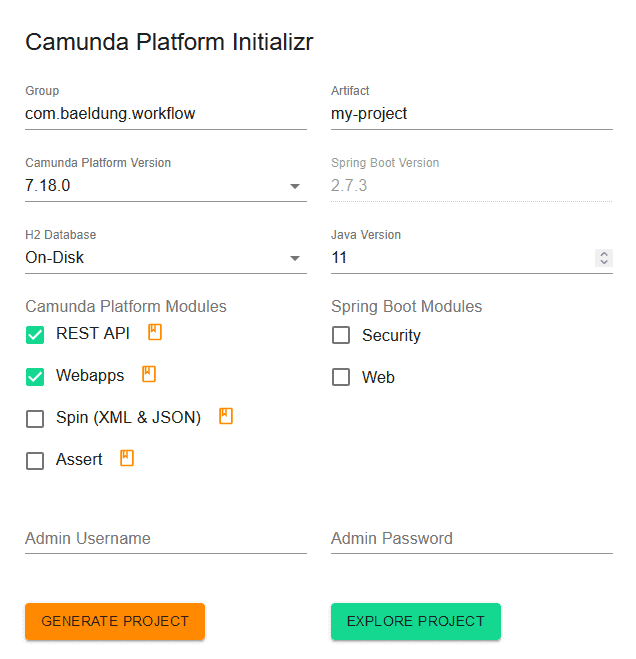The height and width of the screenshot is (659, 636).
Task: Check the Web Spring Boot module
Action: point(341,377)
